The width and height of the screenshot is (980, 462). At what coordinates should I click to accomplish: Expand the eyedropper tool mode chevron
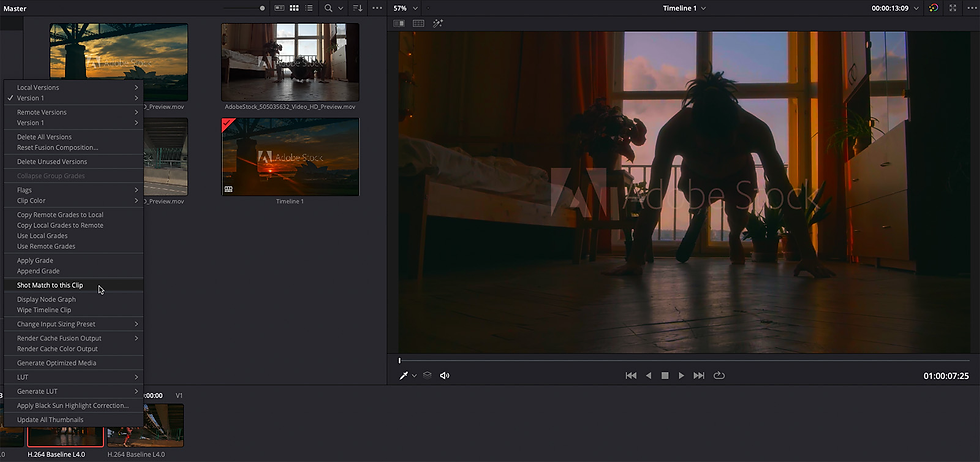[x=414, y=376]
